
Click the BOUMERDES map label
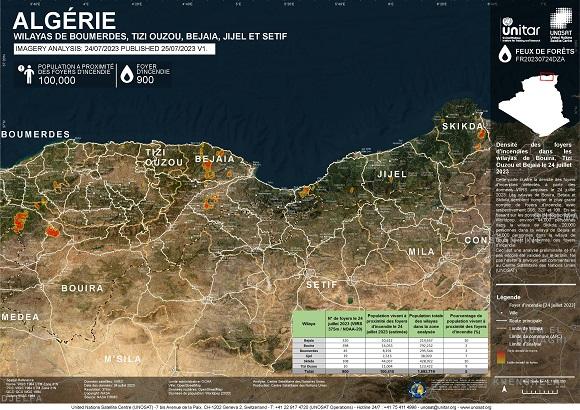(36, 134)
